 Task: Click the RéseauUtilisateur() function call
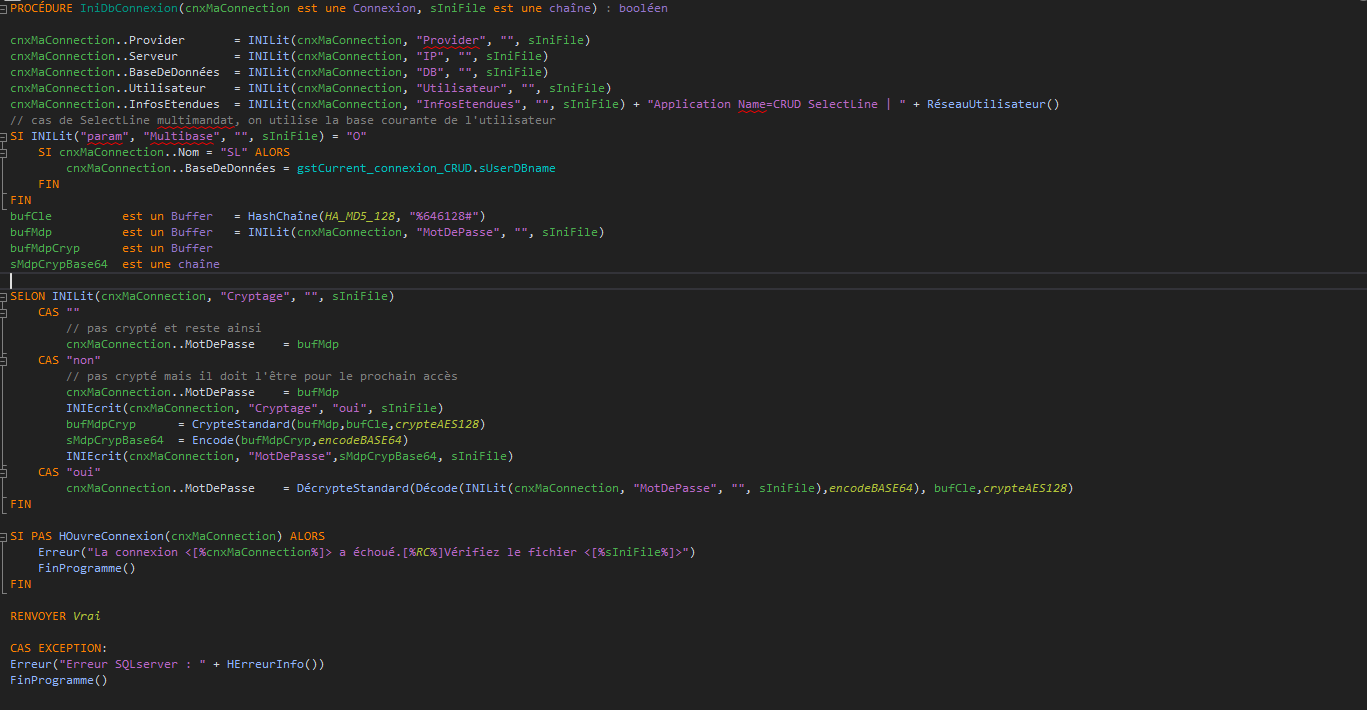point(993,104)
